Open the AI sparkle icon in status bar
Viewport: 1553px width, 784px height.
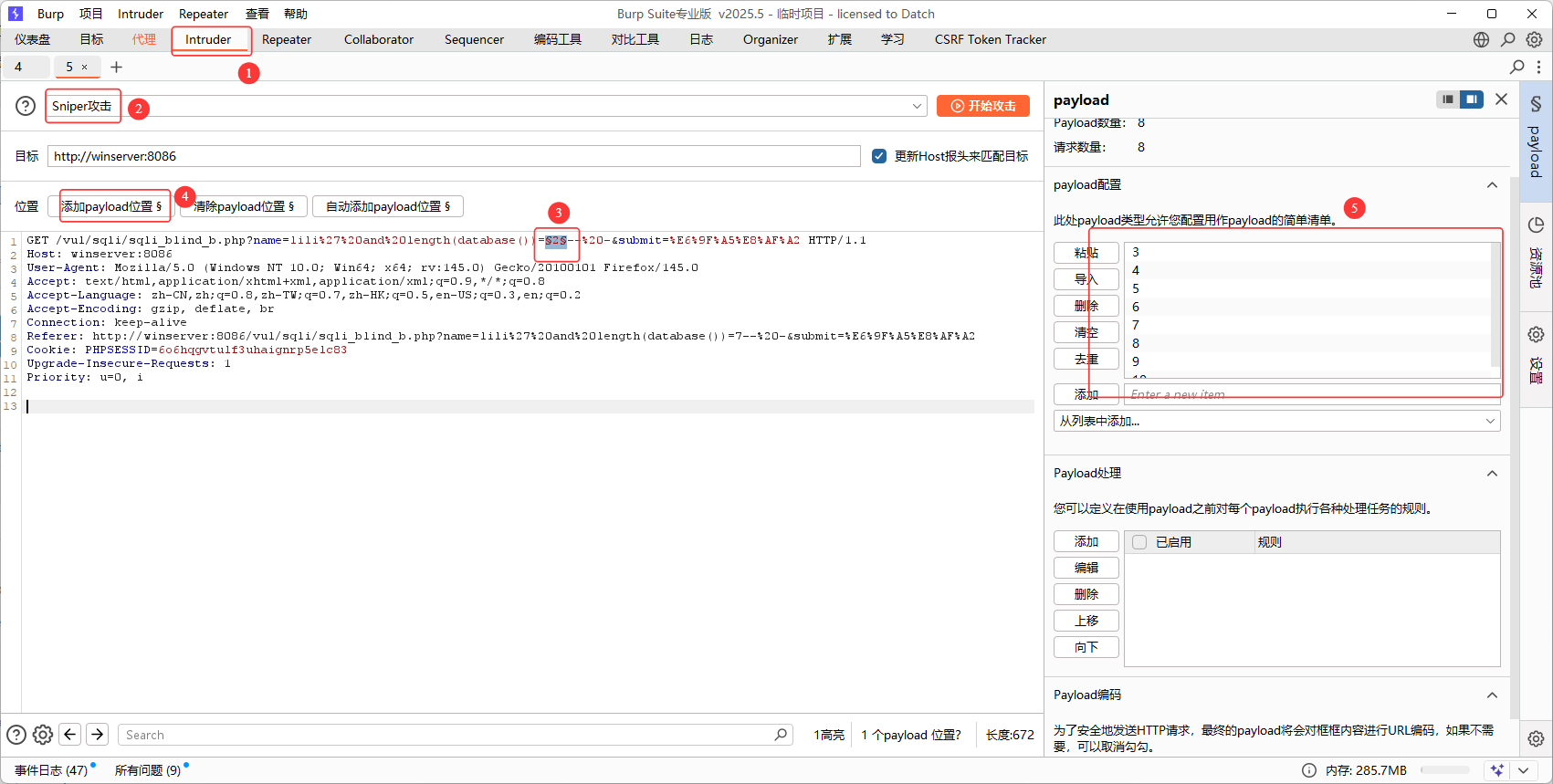[x=1496, y=770]
